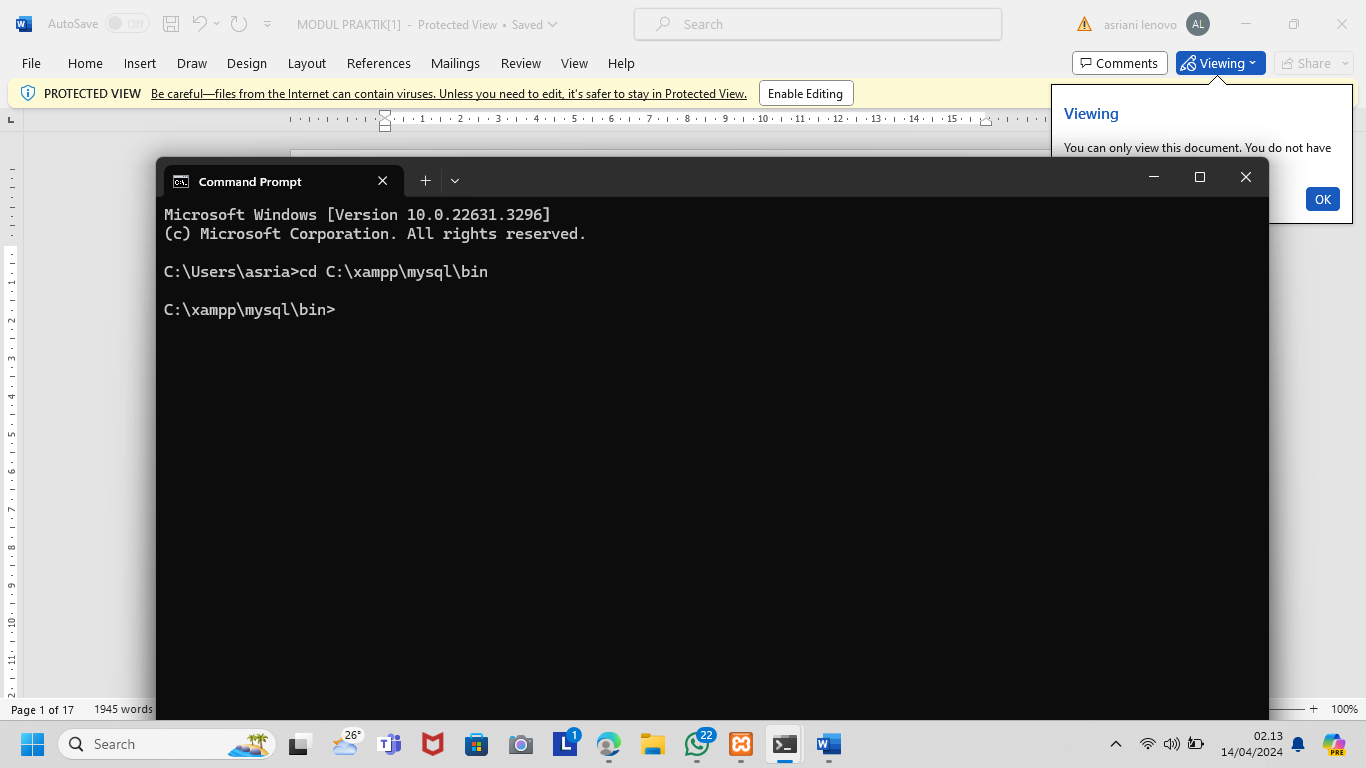Click the right indent marker on ruler
Viewport: 1366px width, 768px height.
pyautogui.click(x=985, y=122)
